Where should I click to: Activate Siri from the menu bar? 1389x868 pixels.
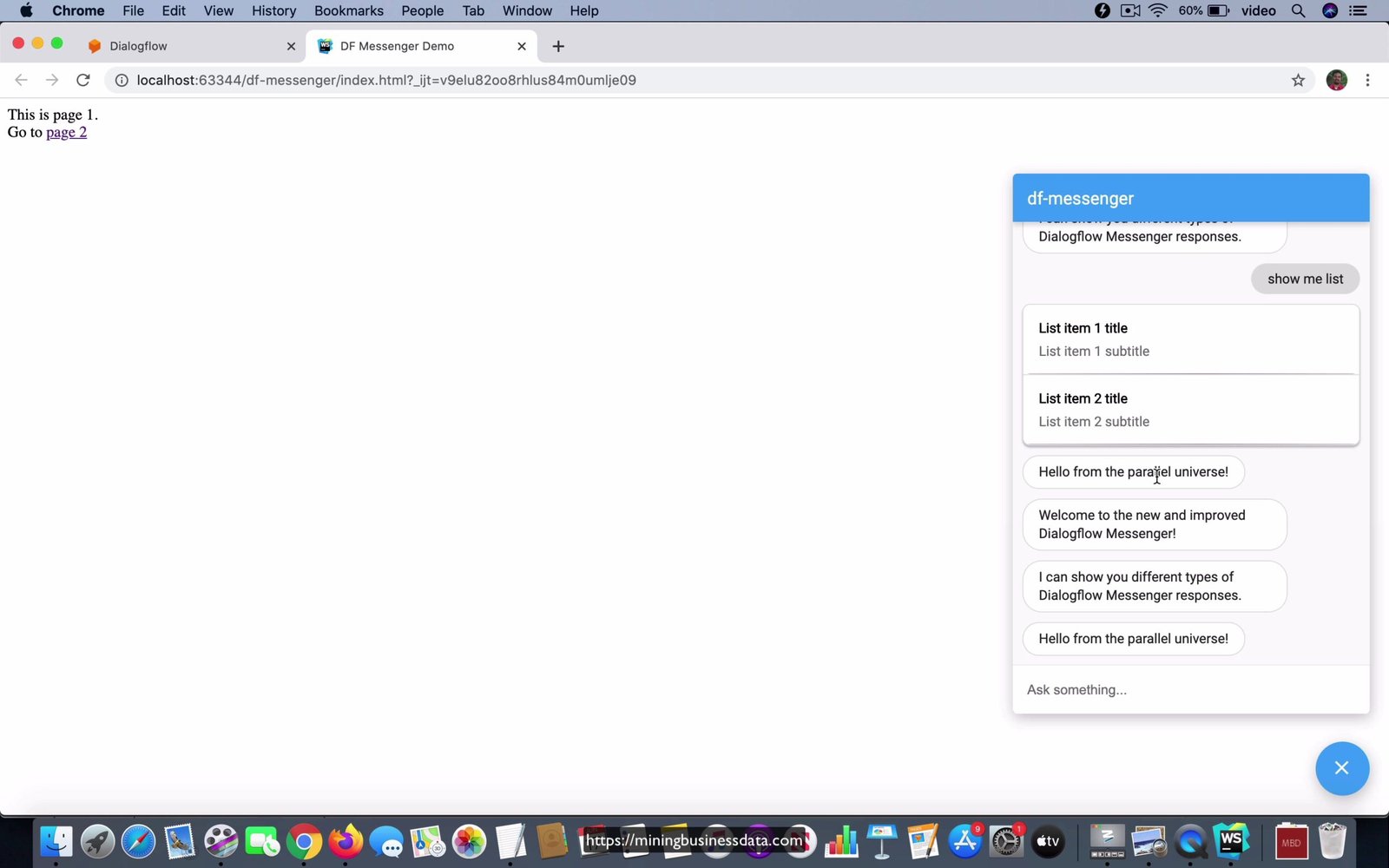pos(1330,10)
